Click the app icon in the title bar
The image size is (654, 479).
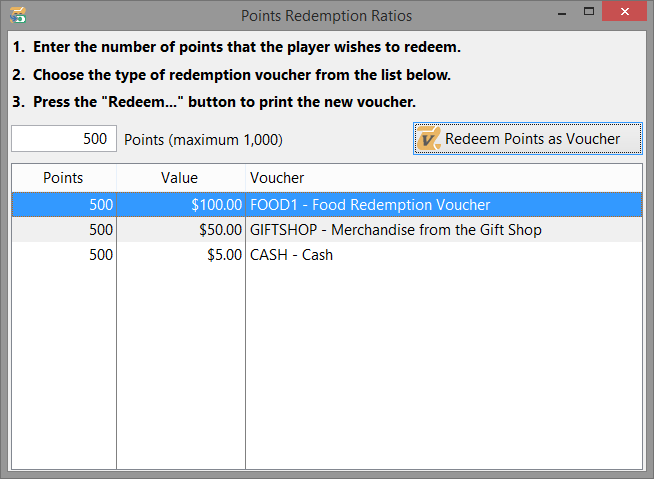tap(18, 15)
